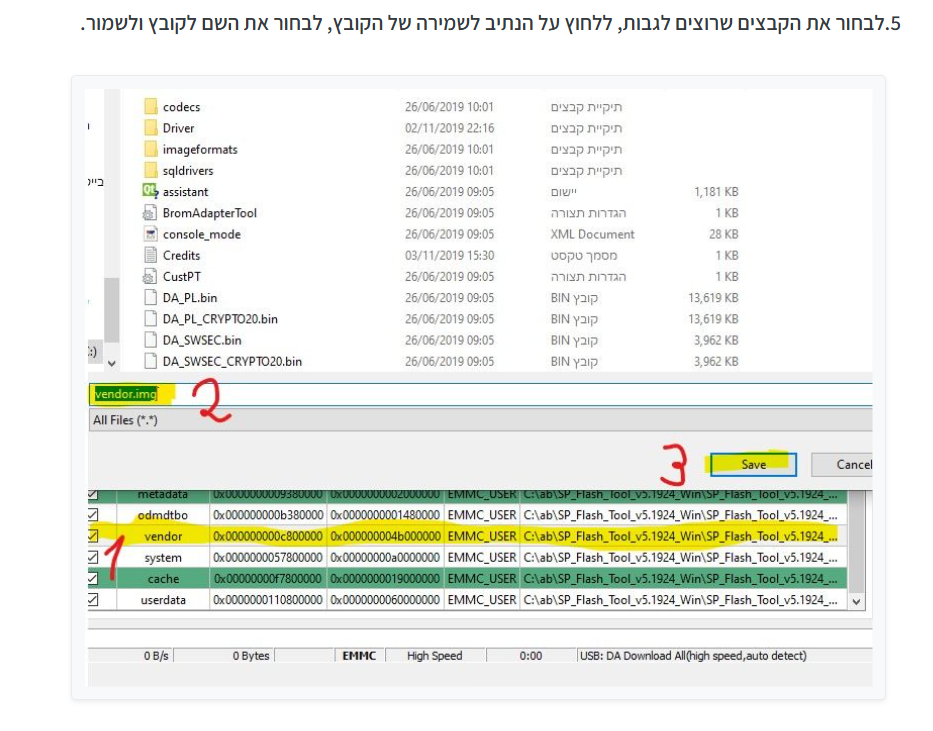
Task: Select the console_mode XML file icon
Action: [151, 234]
